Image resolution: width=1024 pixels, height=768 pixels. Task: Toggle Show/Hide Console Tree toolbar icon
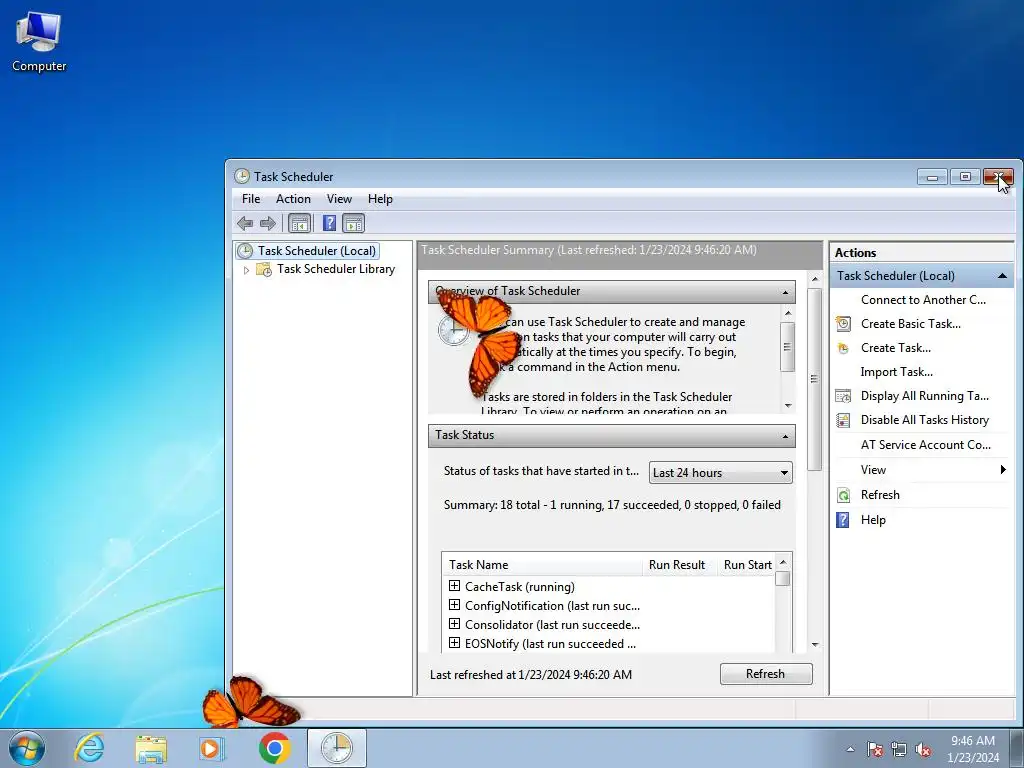(x=299, y=223)
